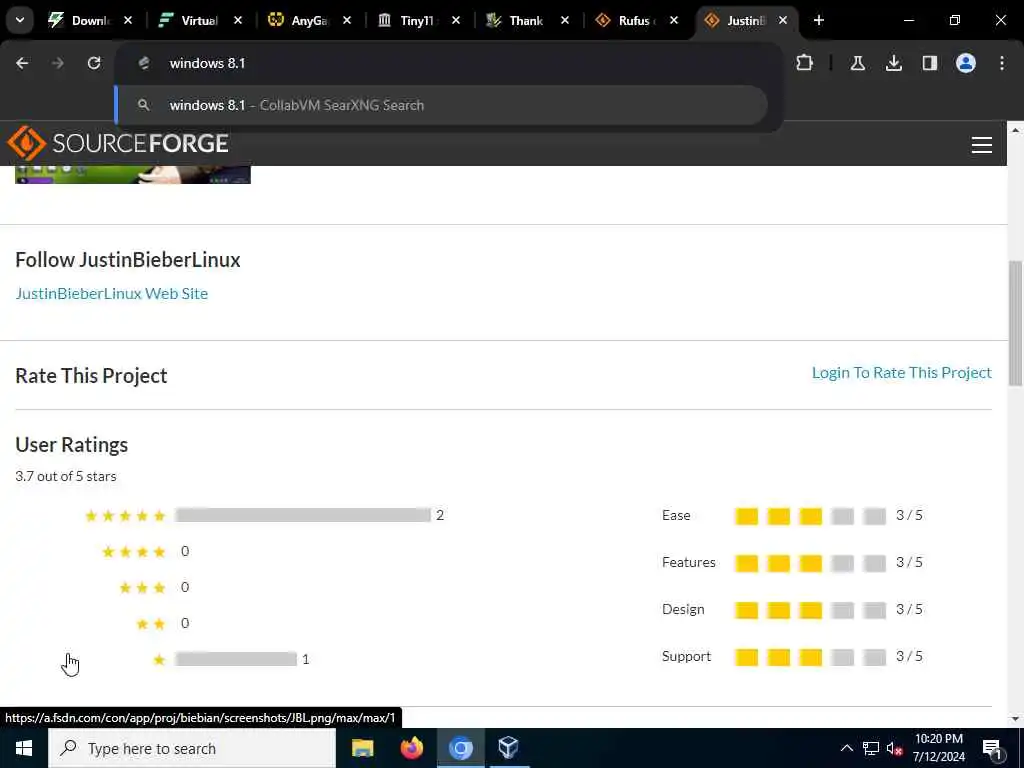Open the SourceForge hamburger menu
This screenshot has width=1024, height=768.
coord(982,145)
